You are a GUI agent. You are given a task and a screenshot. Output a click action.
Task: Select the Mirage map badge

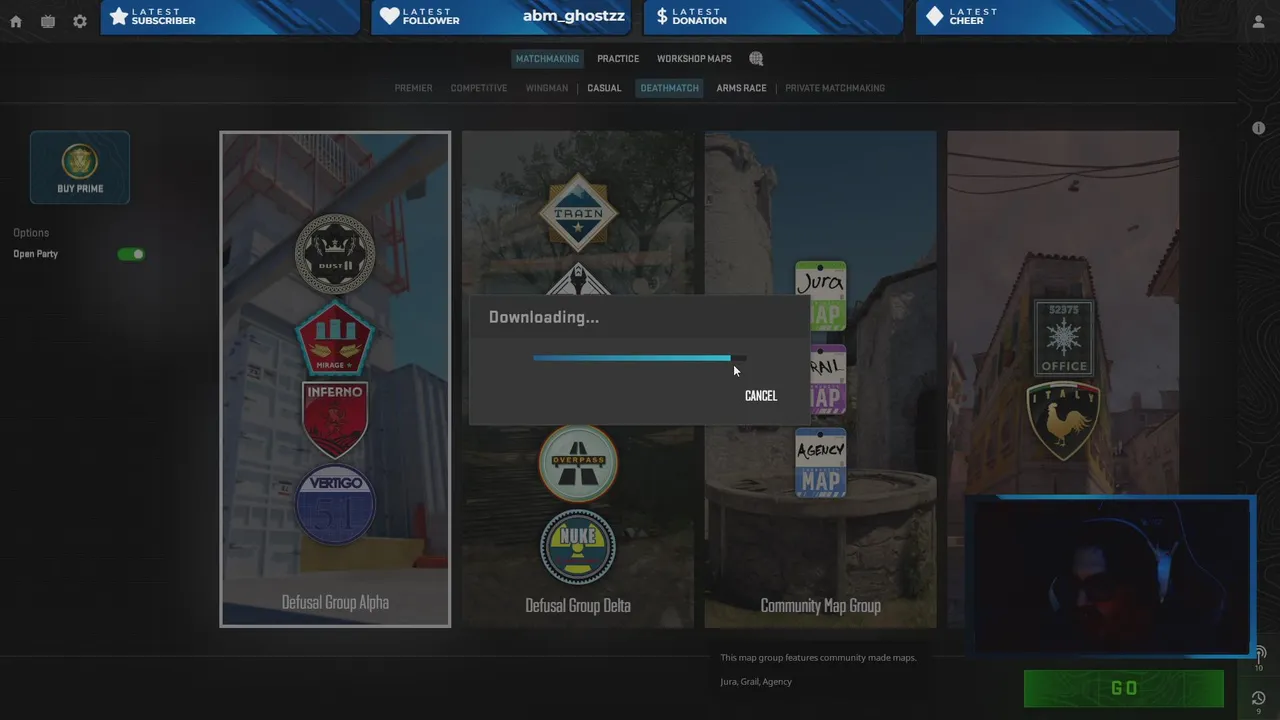[x=335, y=338]
